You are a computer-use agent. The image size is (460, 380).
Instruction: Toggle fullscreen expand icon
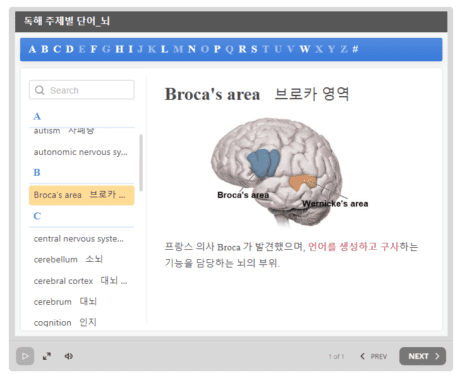click(x=47, y=356)
